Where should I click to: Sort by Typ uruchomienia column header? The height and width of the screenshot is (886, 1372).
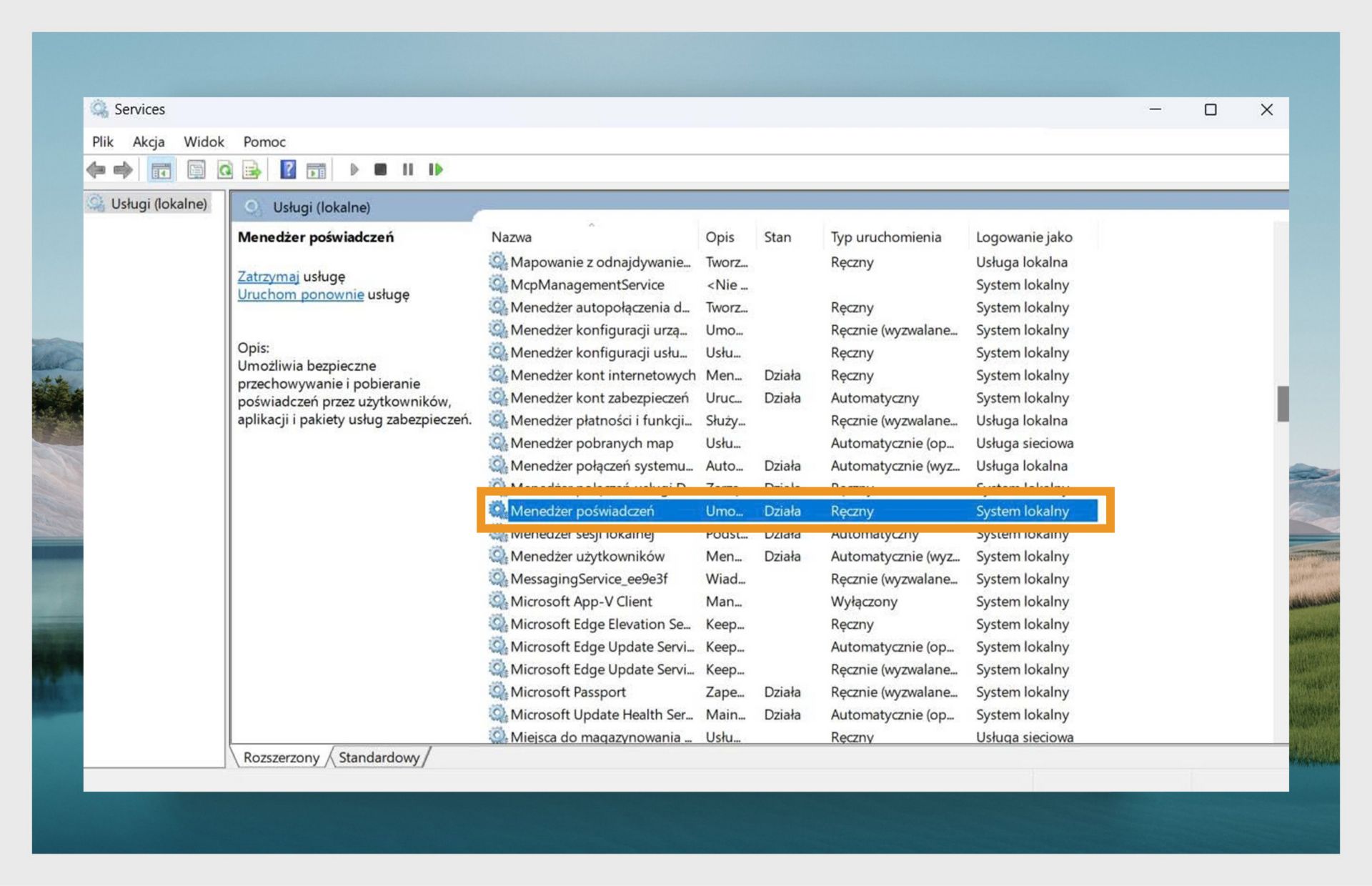(x=885, y=237)
